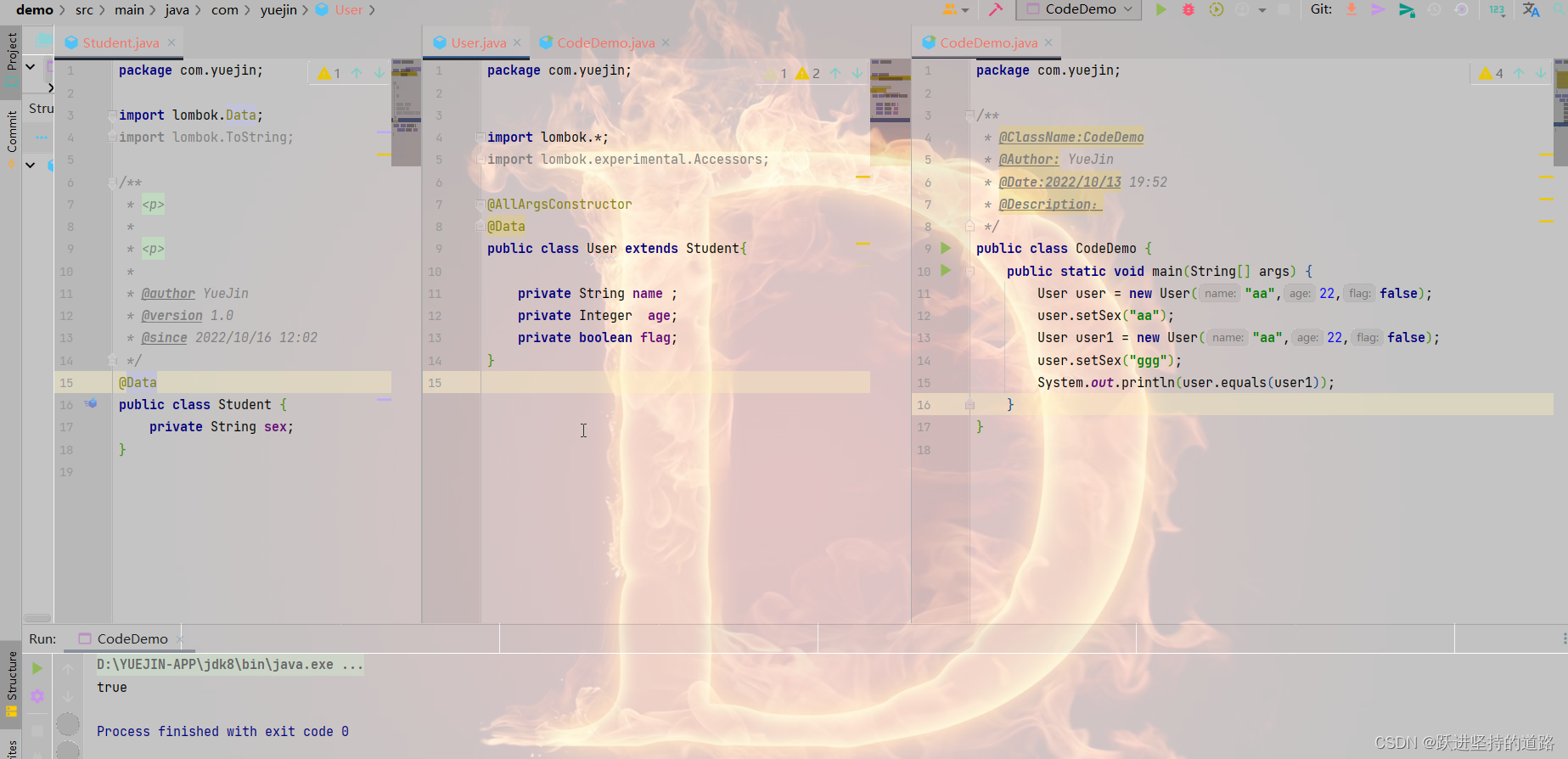Open the Code With Me users icon
Image resolution: width=1568 pixels, height=759 pixels.
[x=955, y=9]
